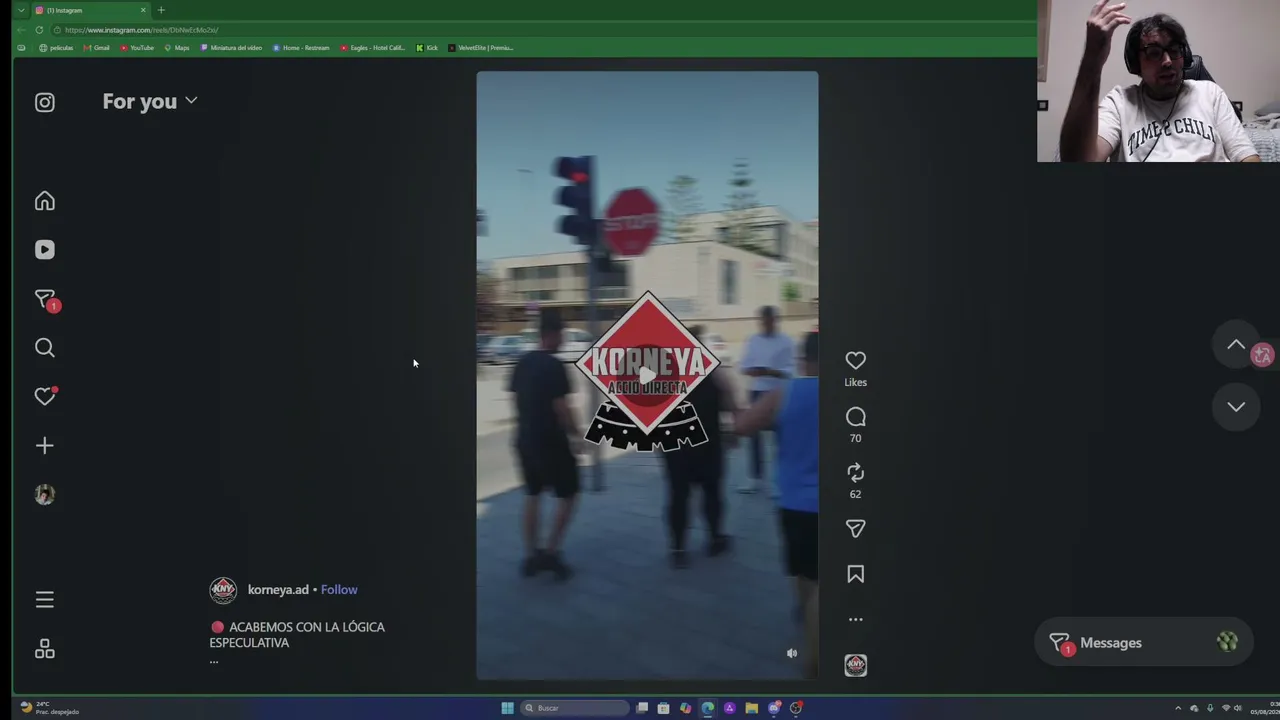Open Discord from the taskbar
The image size is (1280, 720).
[x=773, y=708]
